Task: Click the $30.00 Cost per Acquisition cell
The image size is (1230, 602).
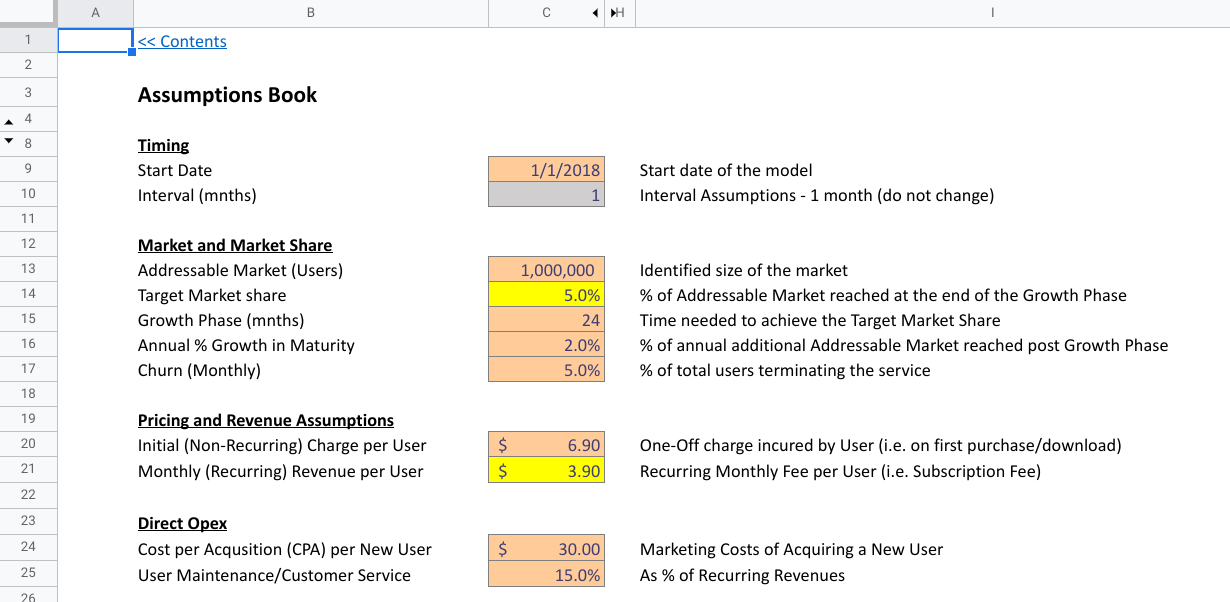Action: [x=546, y=548]
